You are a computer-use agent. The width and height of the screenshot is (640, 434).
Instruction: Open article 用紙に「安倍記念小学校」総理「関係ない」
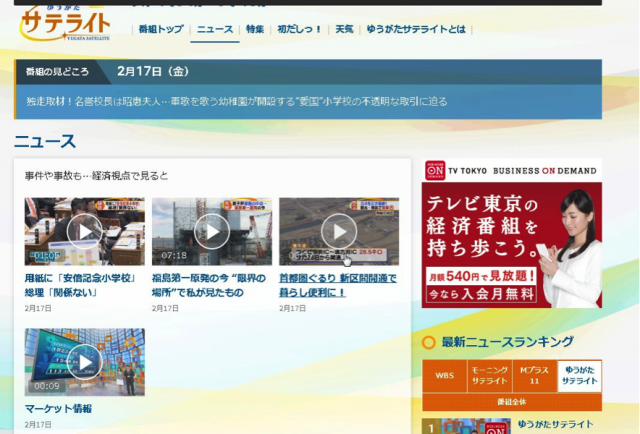coord(81,285)
